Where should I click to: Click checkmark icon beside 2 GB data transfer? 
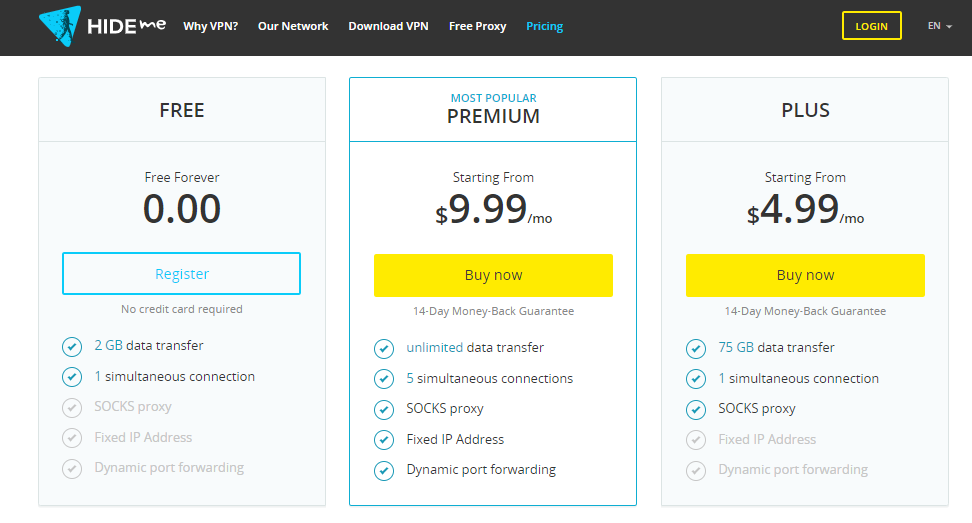72,346
